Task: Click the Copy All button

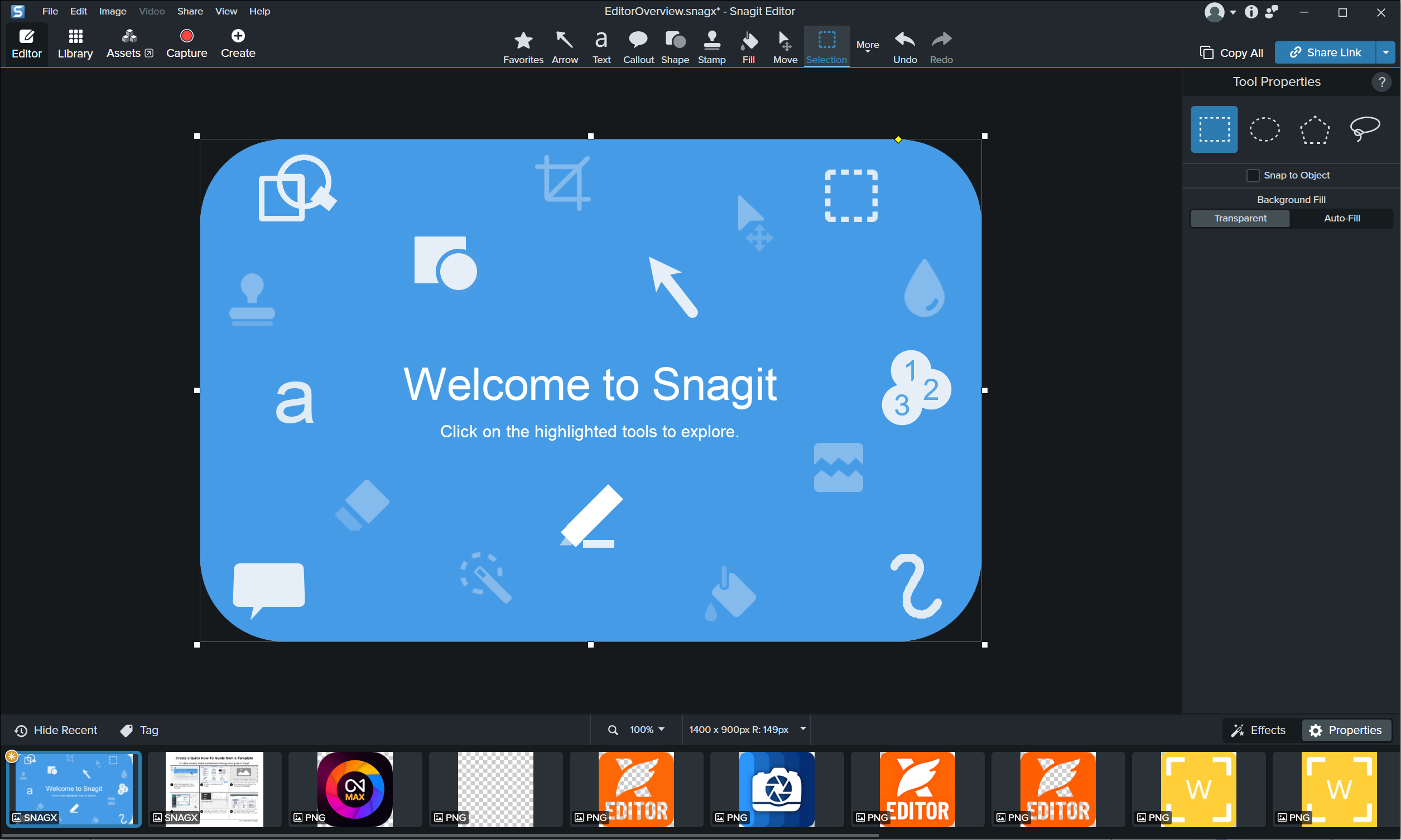Action: click(1231, 52)
